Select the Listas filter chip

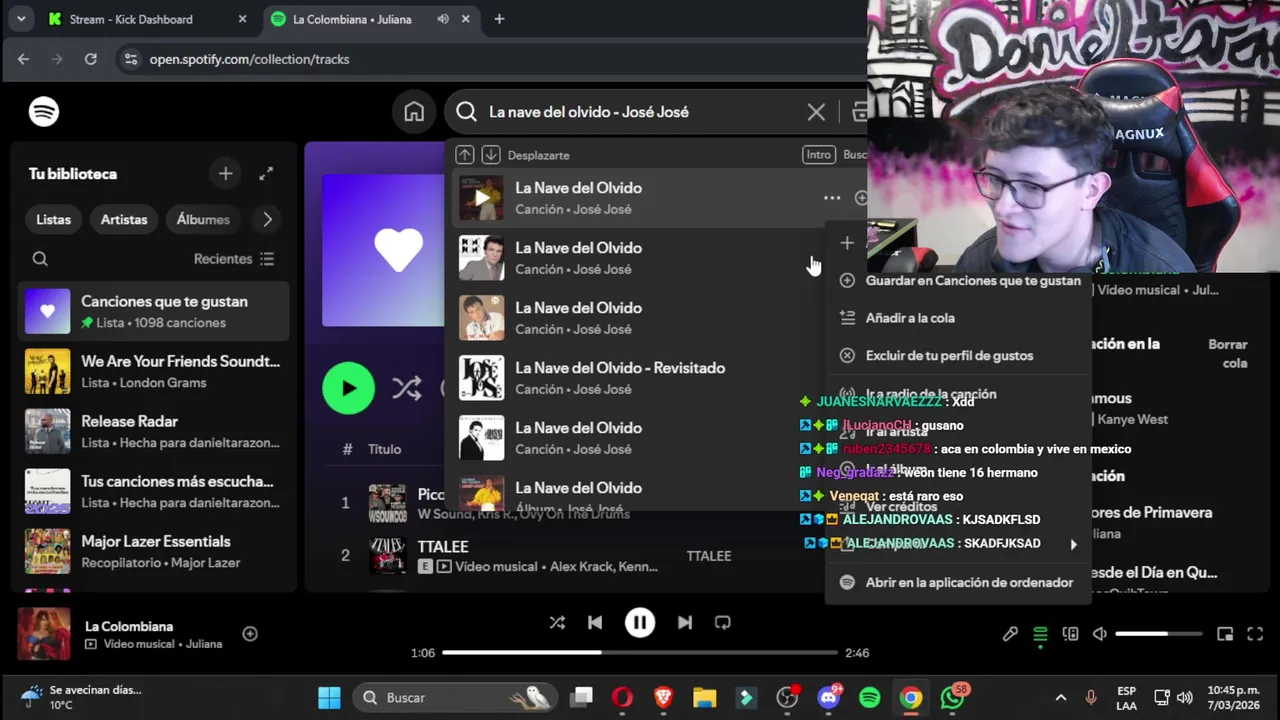tap(54, 219)
